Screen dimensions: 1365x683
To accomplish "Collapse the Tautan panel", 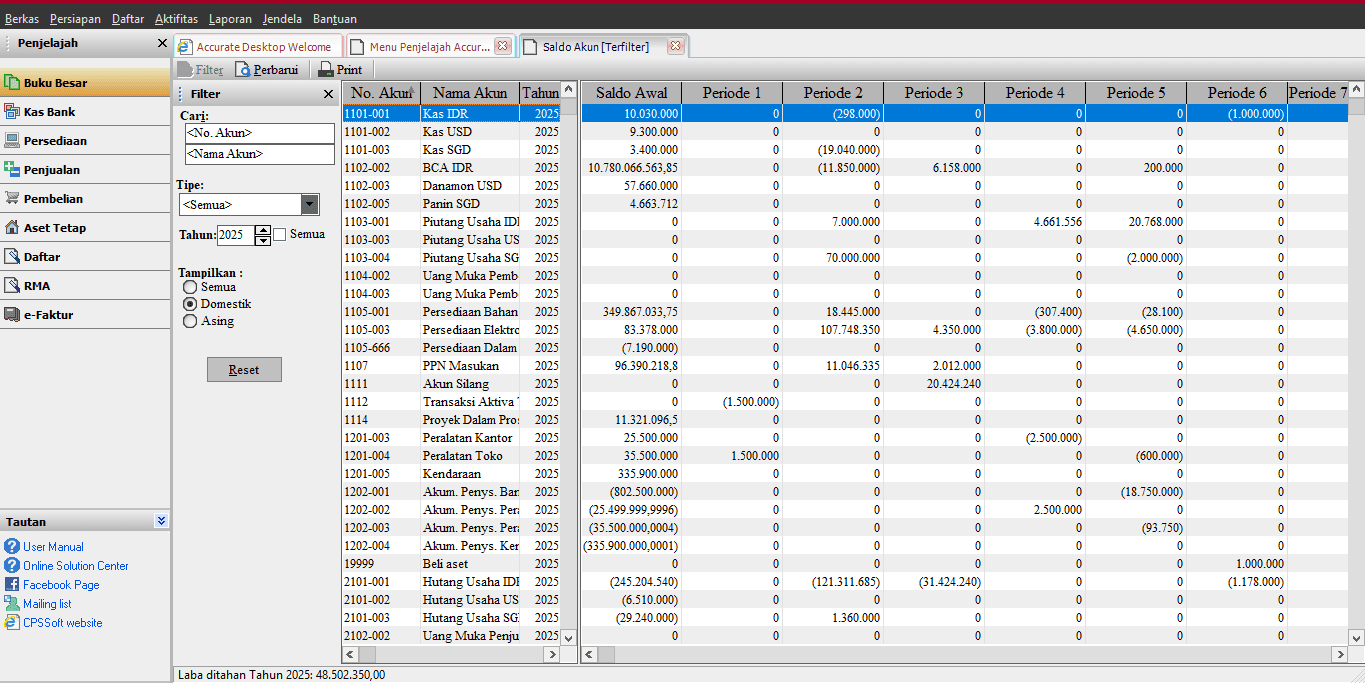I will coord(162,521).
